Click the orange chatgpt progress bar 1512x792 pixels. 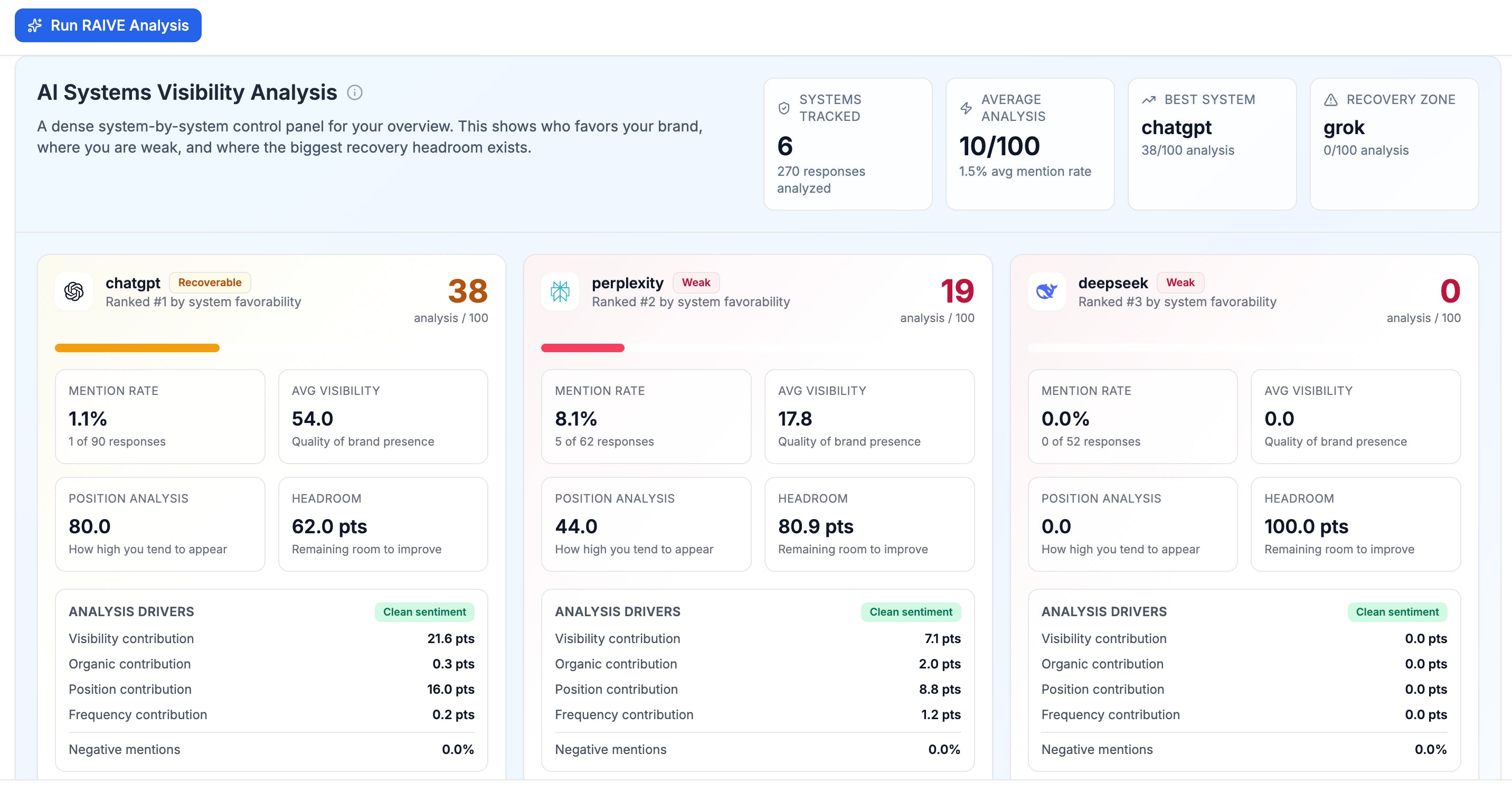point(137,348)
